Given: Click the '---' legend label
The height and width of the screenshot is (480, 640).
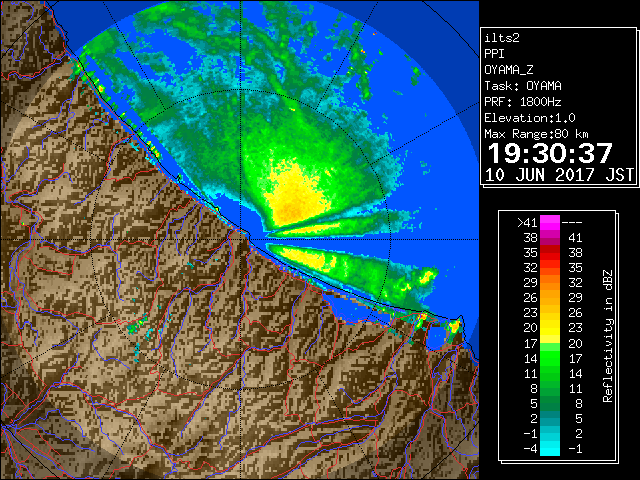Looking at the screenshot, I should 572,223.
